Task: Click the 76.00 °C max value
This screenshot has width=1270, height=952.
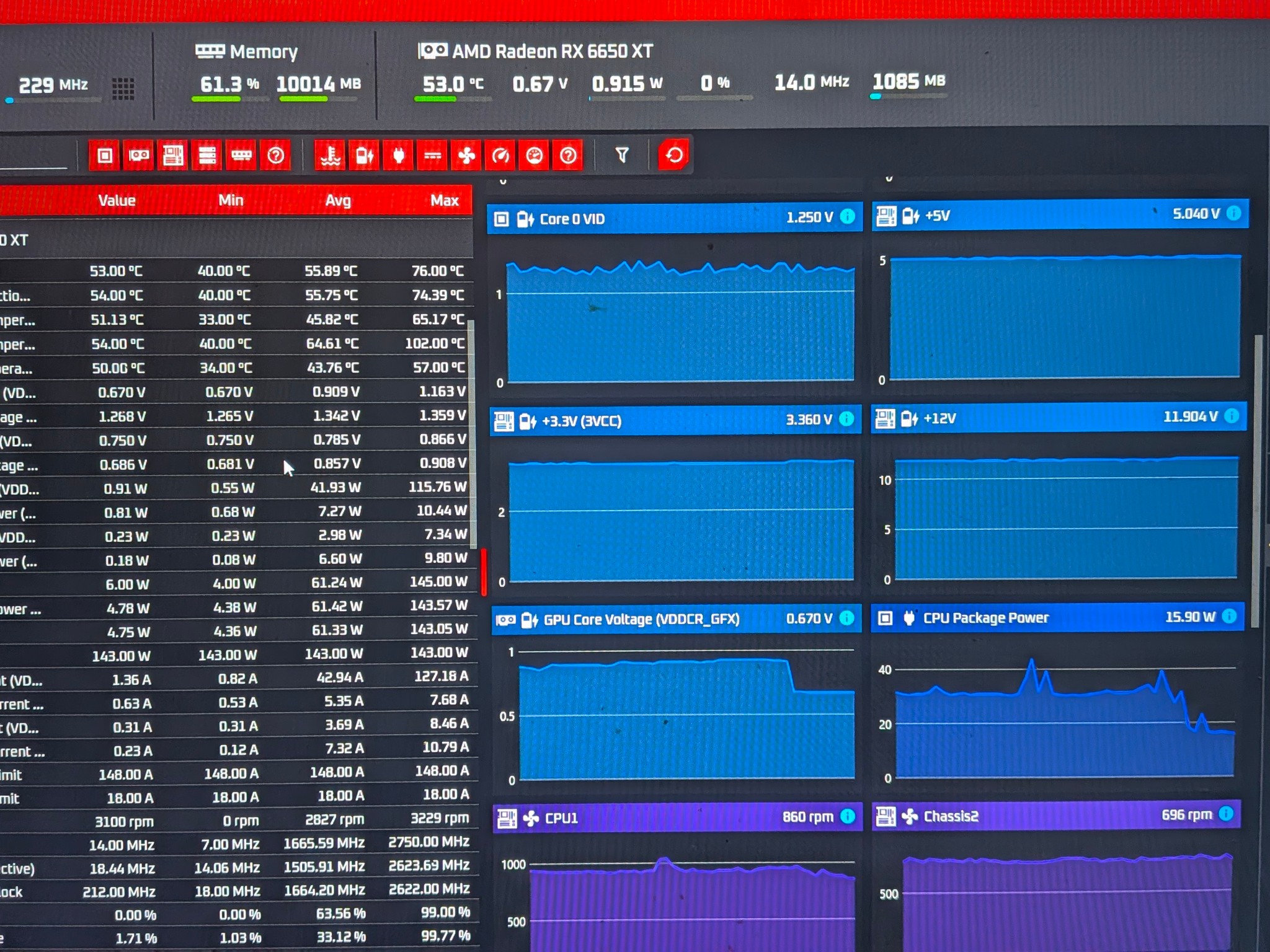Action: point(438,271)
